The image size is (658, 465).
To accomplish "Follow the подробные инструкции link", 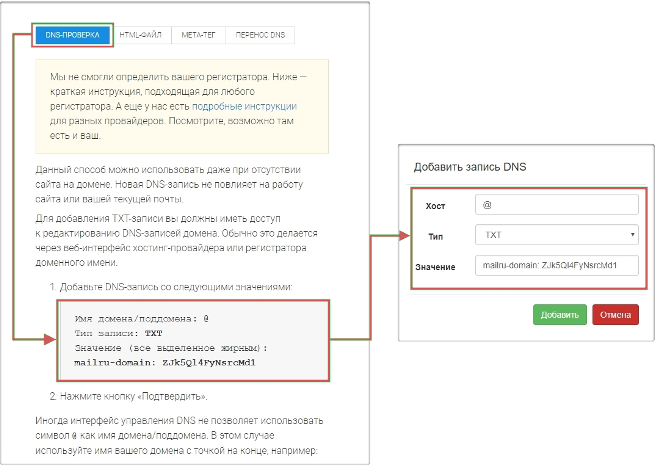I will click(x=244, y=105).
